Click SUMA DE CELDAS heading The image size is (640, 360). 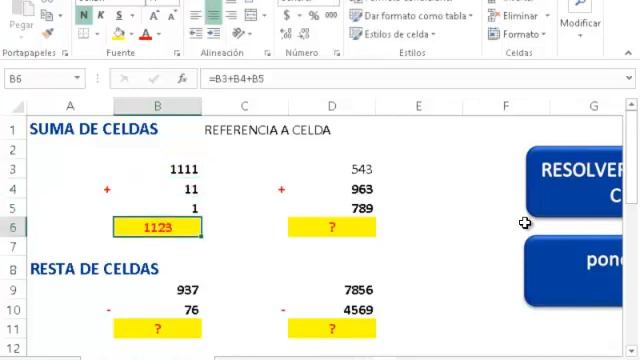tap(94, 129)
